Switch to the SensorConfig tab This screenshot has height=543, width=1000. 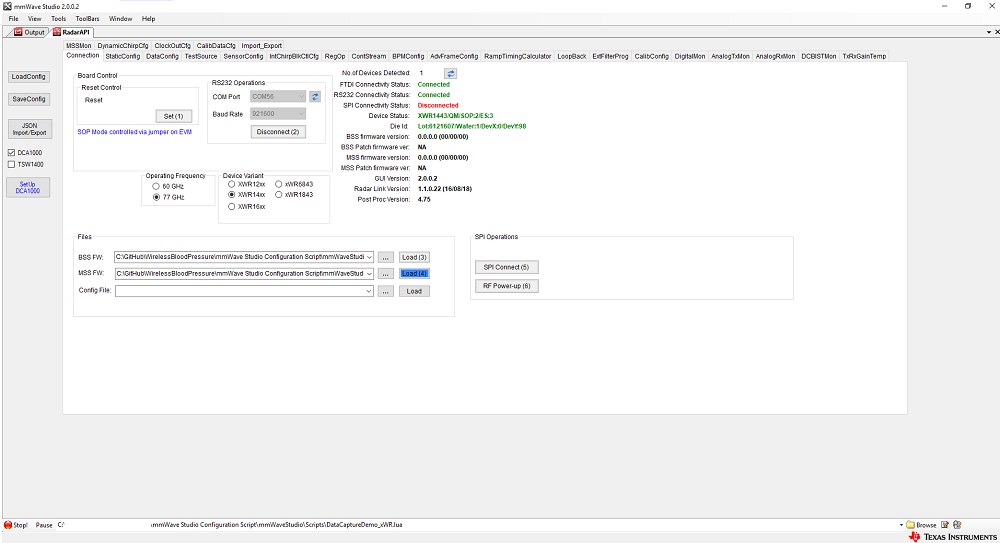[x=243, y=56]
